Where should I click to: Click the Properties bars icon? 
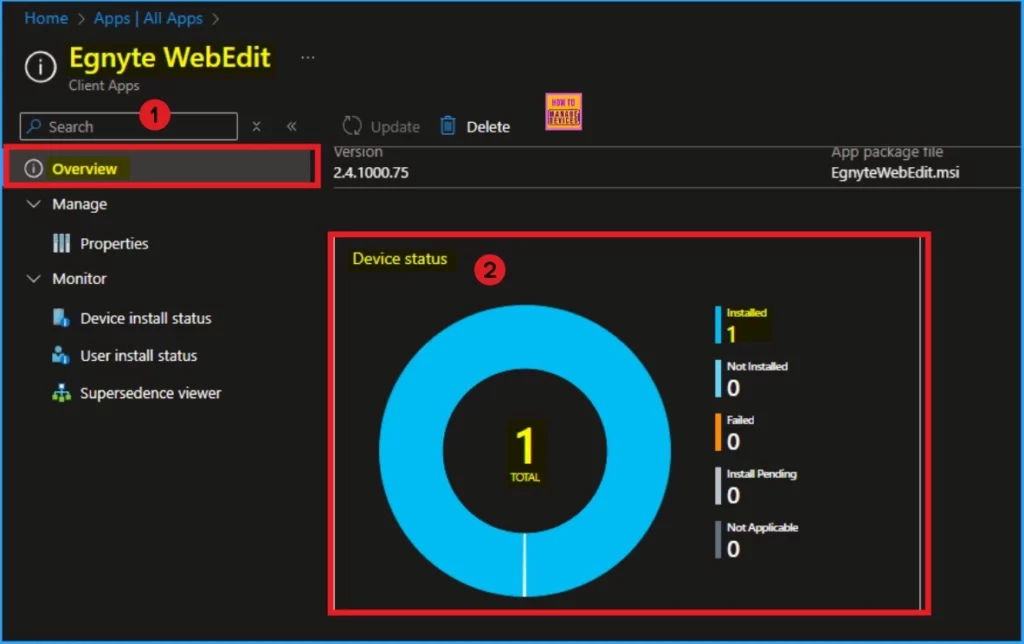[x=61, y=244]
